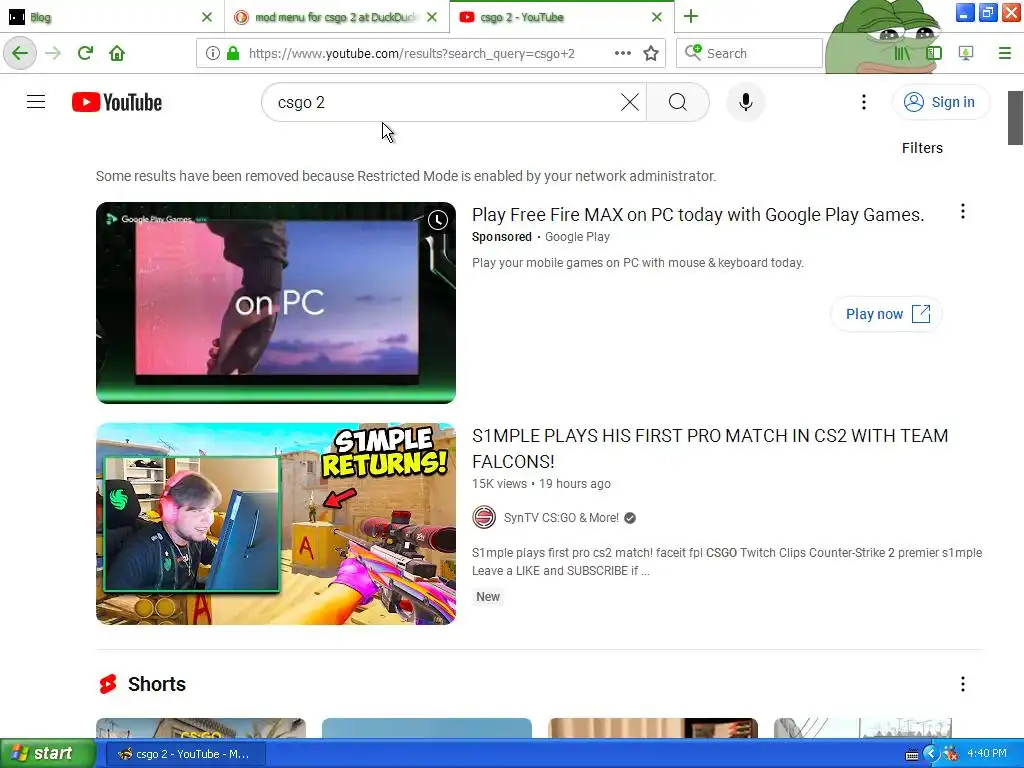Click the Sign in button
1024x768 pixels.
[940, 102]
